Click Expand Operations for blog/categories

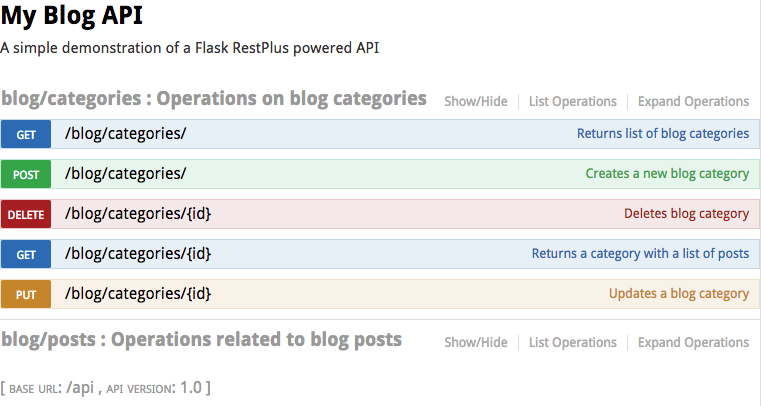[x=693, y=101]
